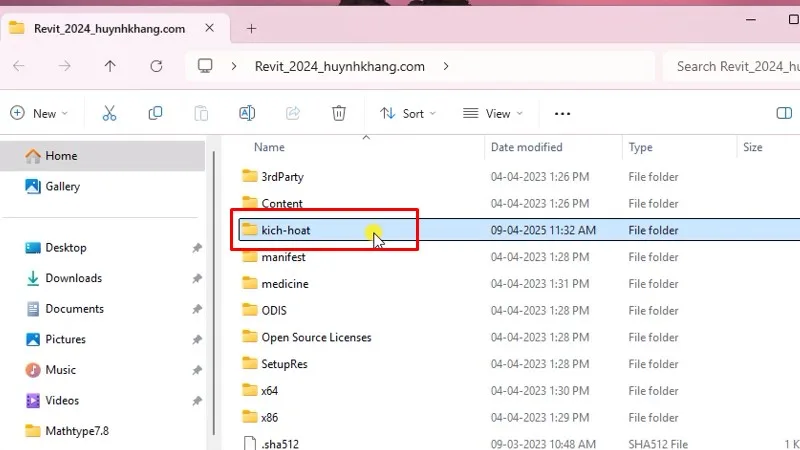Expand the breadcrumb chevron after Revit_2024_huynhkhang.com
The width and height of the screenshot is (800, 450).
(446, 66)
